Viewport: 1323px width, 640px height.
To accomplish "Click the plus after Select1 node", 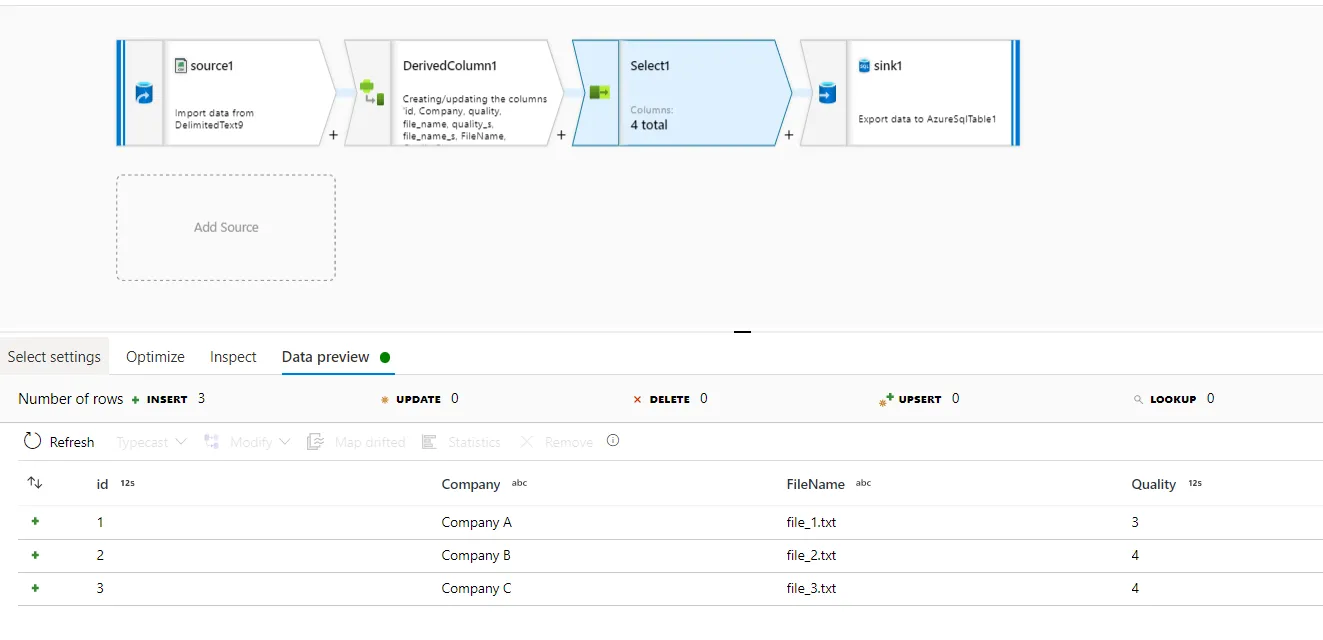I will pos(789,135).
